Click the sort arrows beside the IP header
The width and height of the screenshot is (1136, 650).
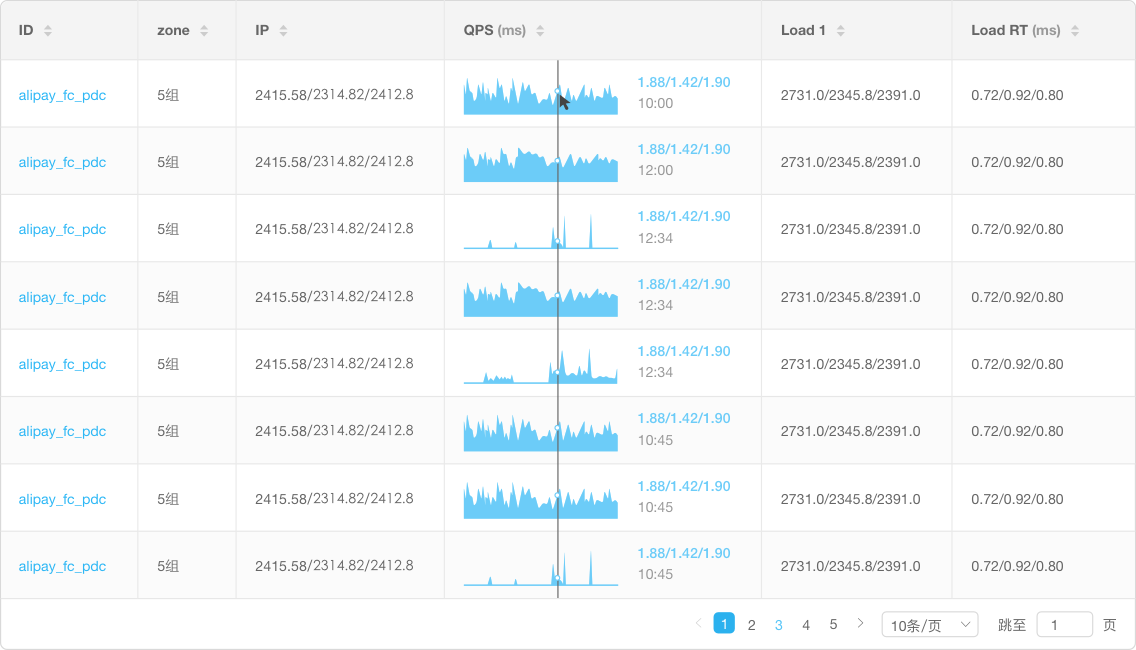pyautogui.click(x=283, y=30)
